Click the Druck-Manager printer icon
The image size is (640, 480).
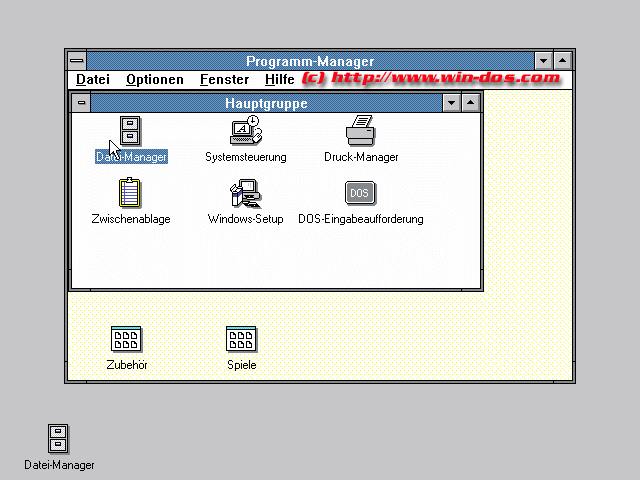tap(361, 131)
